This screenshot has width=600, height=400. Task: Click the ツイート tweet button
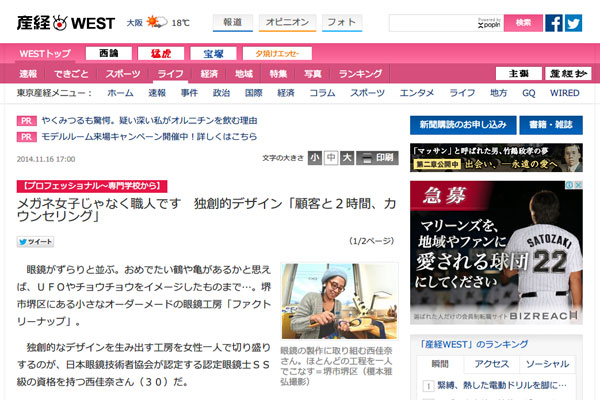point(35,242)
